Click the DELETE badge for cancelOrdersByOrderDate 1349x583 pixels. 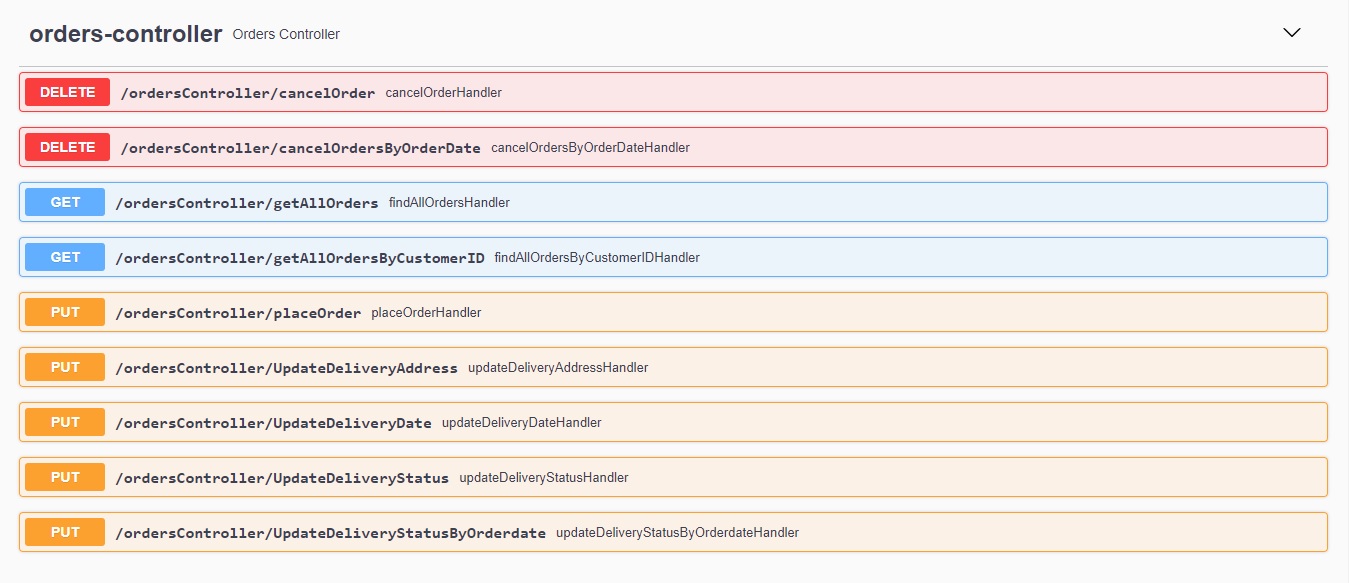[x=66, y=147]
